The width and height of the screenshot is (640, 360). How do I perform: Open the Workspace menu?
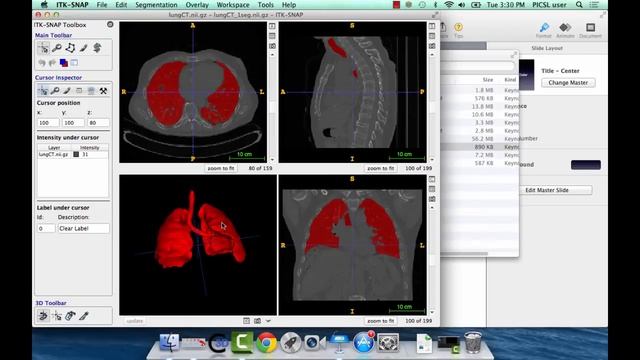233,5
